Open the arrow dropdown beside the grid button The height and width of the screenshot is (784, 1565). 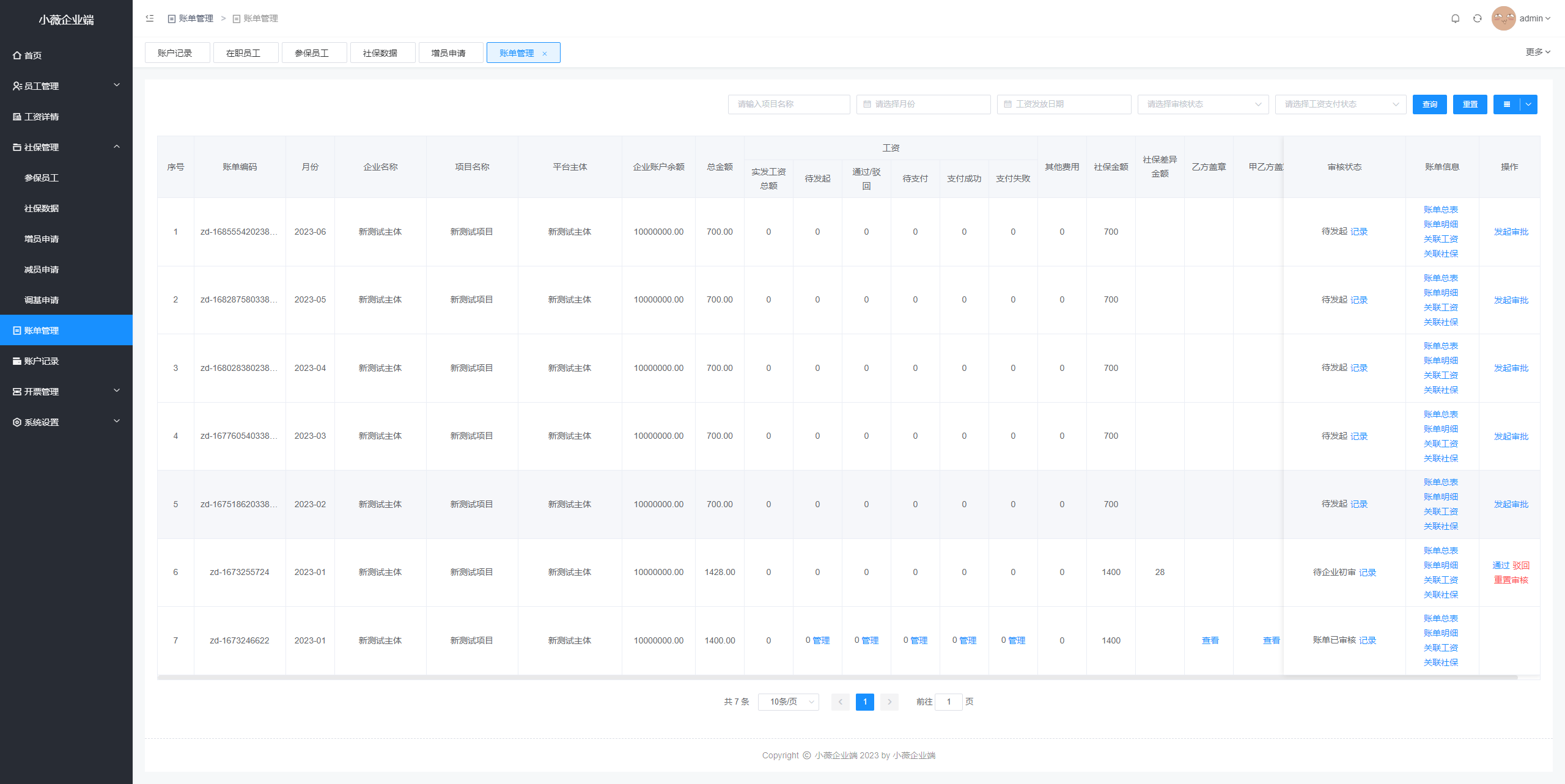tap(1528, 104)
